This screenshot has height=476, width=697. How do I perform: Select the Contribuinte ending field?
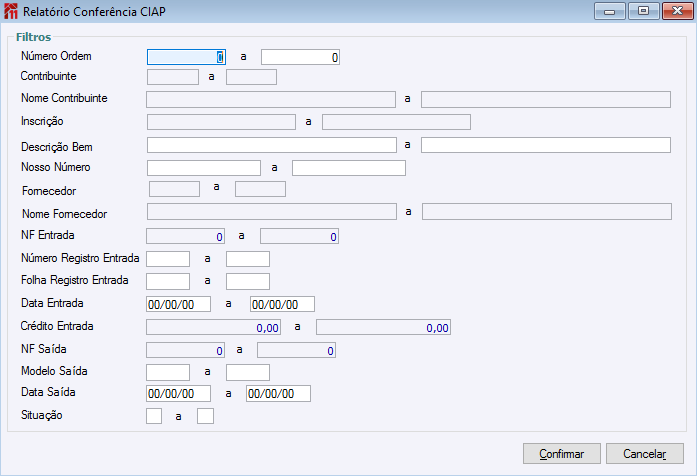(x=252, y=77)
